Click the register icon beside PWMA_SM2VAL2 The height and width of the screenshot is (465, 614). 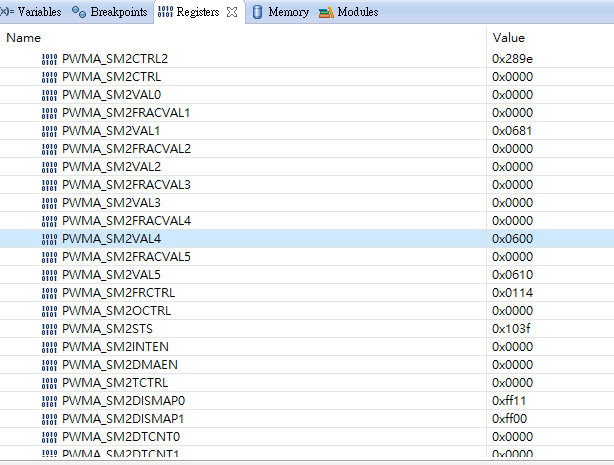coord(49,167)
